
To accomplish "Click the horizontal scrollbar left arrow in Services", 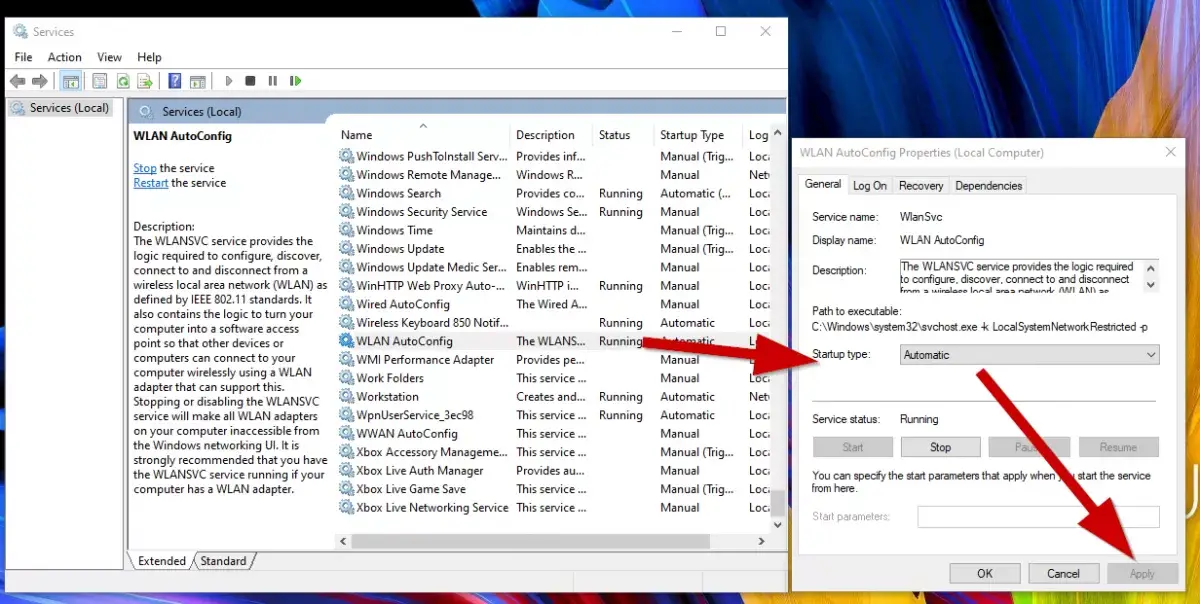I will [x=343, y=541].
